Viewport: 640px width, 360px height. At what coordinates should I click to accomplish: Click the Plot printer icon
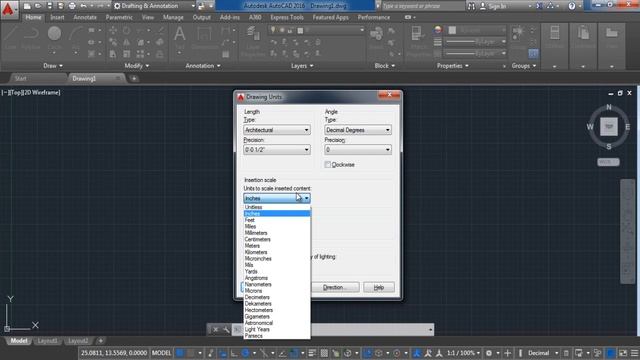tap(72, 6)
